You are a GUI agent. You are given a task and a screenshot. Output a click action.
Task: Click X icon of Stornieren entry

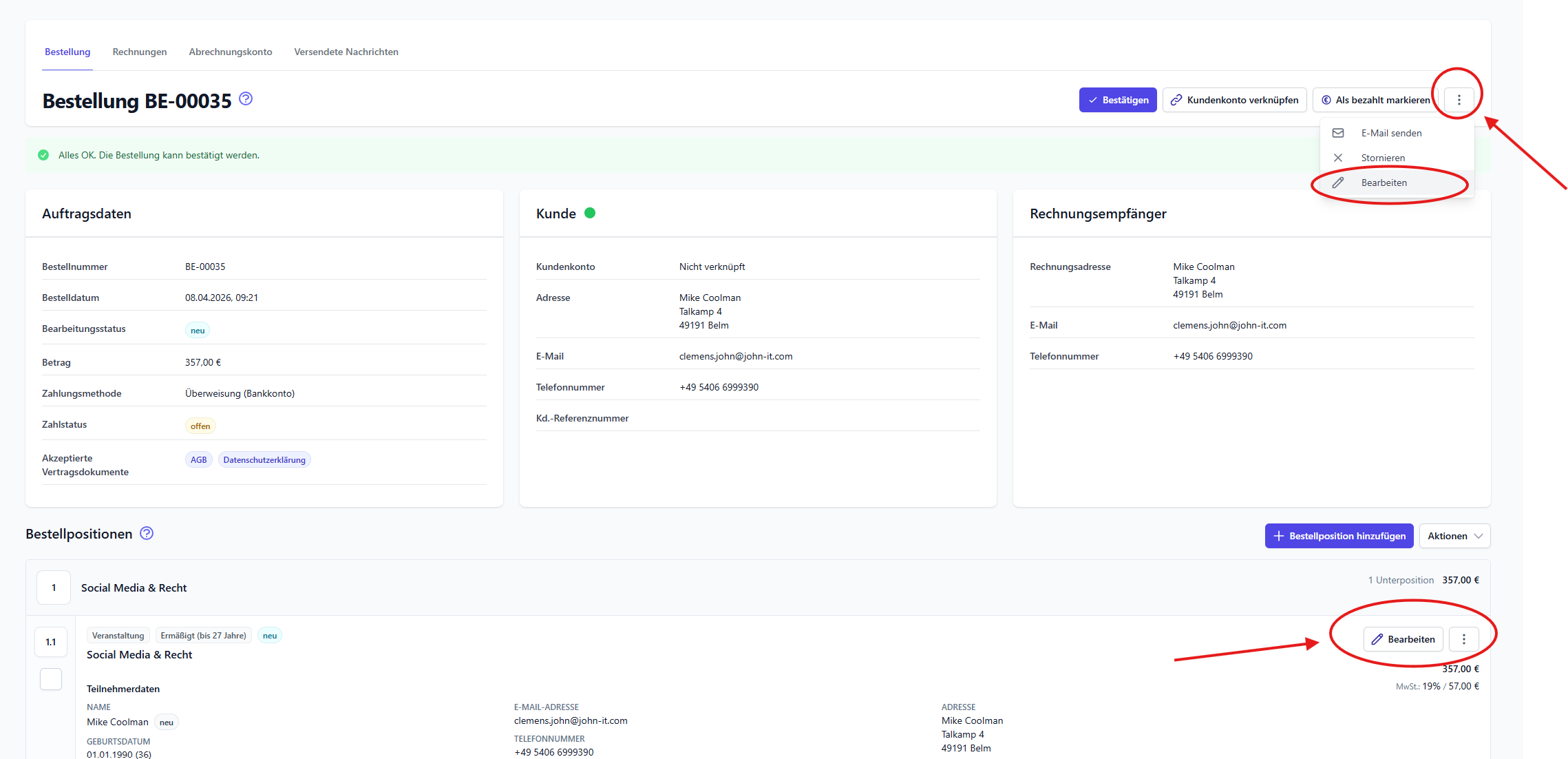1338,158
